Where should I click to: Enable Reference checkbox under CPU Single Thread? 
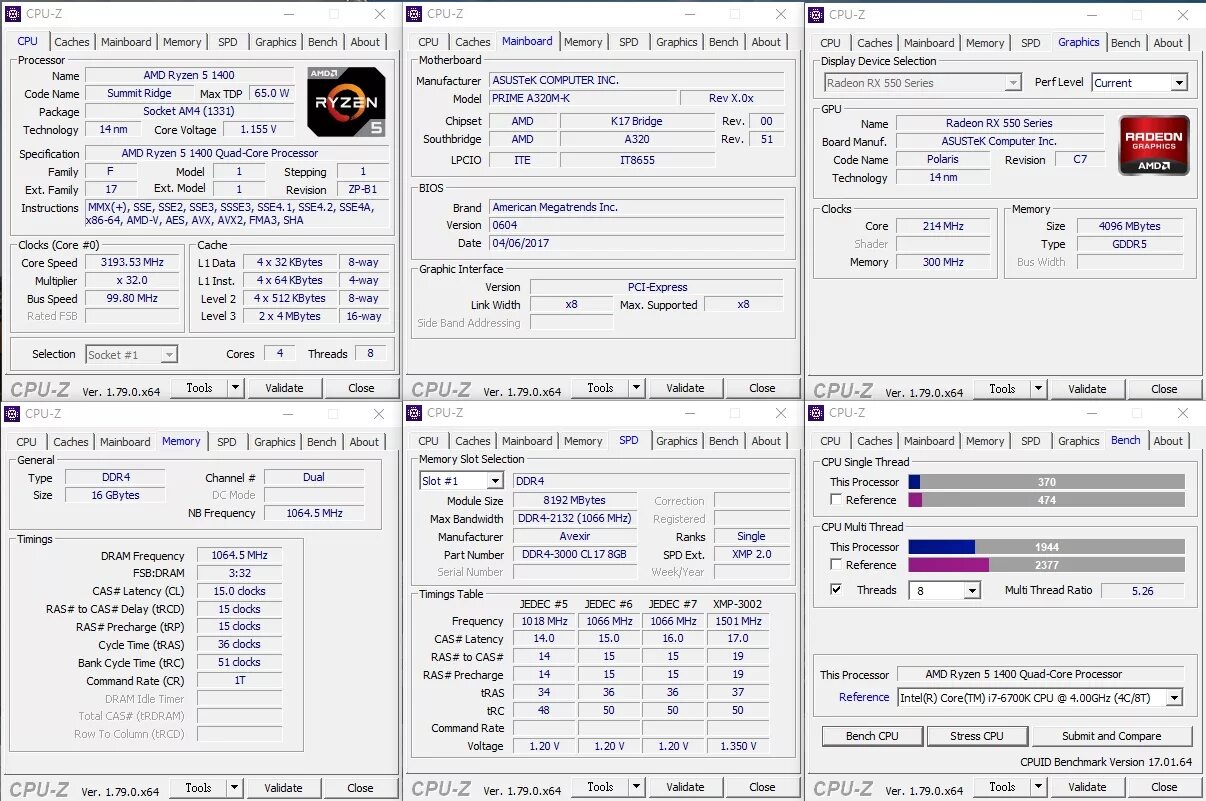tap(836, 500)
